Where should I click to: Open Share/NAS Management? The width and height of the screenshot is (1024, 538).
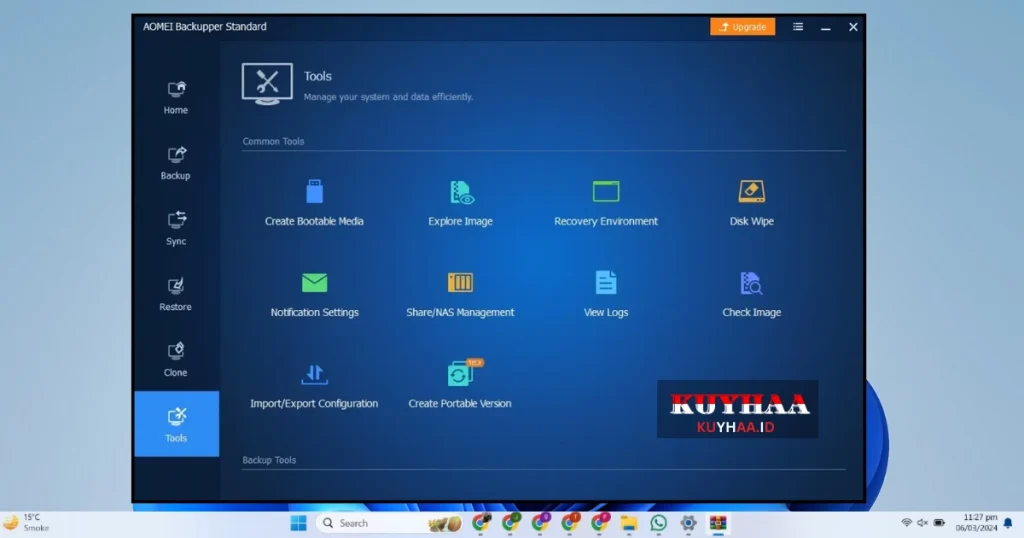coord(460,294)
